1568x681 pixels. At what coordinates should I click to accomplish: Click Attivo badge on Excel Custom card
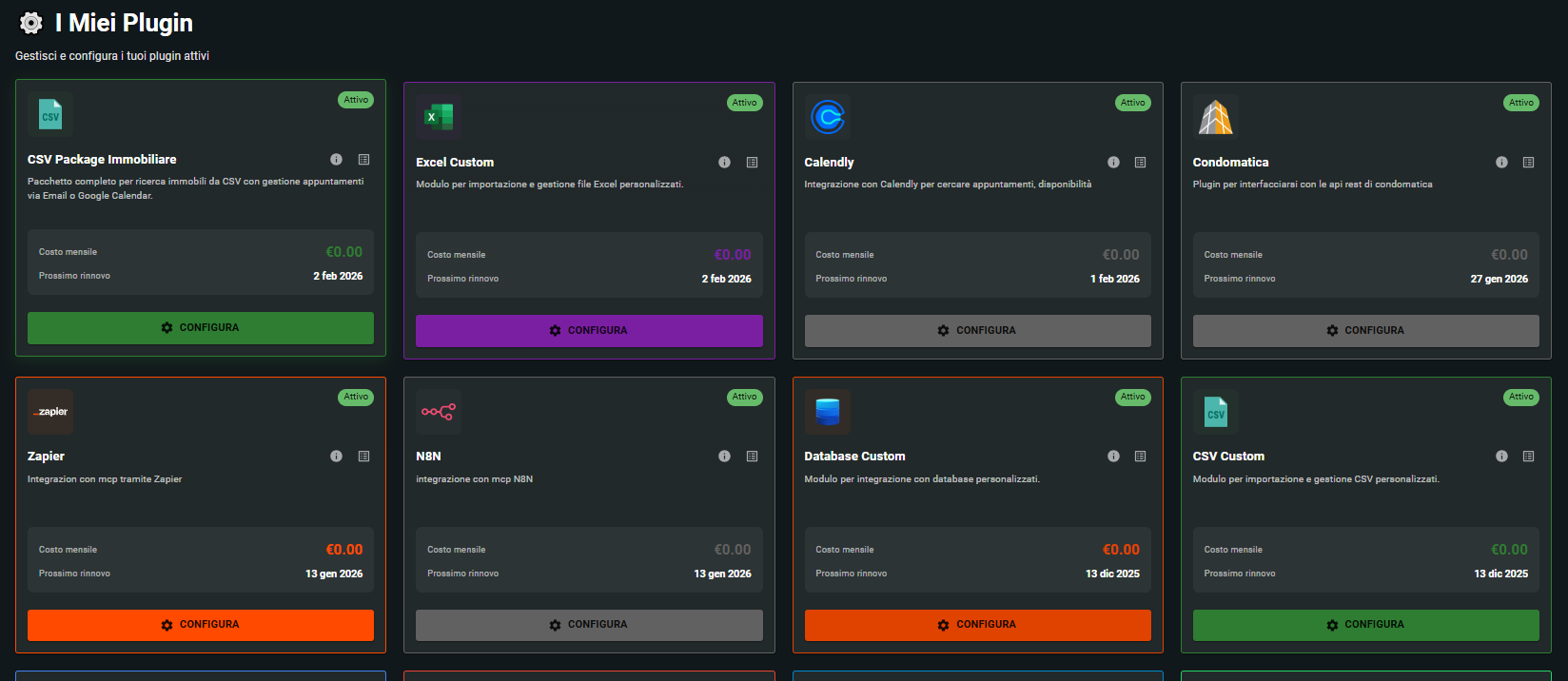[745, 103]
